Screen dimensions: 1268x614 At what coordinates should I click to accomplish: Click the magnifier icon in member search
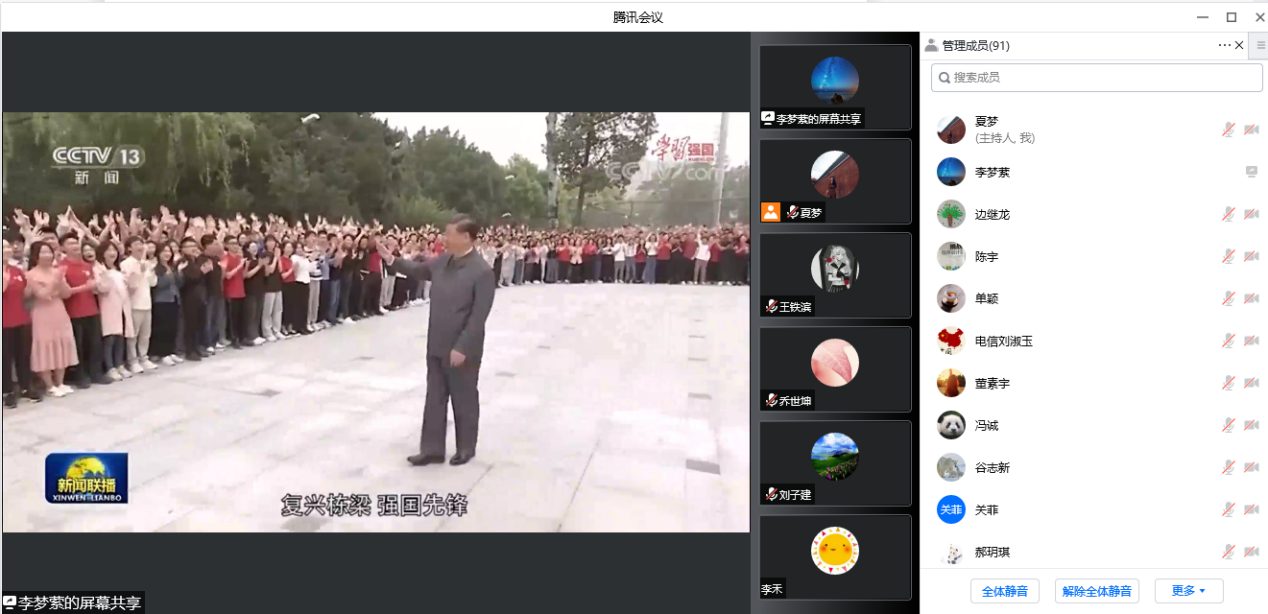943,77
